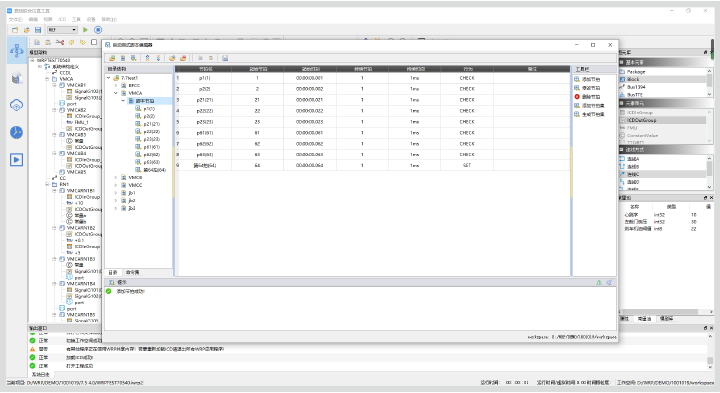720x393 pixels.
Task: Click the save disk icon in dialog toolbar
Action: point(225,58)
